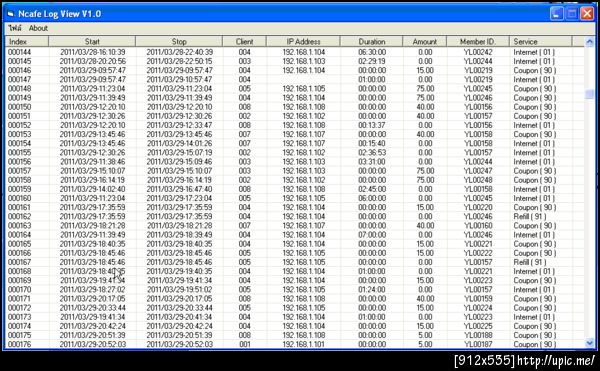The height and width of the screenshot is (371, 600).
Task: Click Refill ( 91 ) in row 000162
Action: click(530, 216)
